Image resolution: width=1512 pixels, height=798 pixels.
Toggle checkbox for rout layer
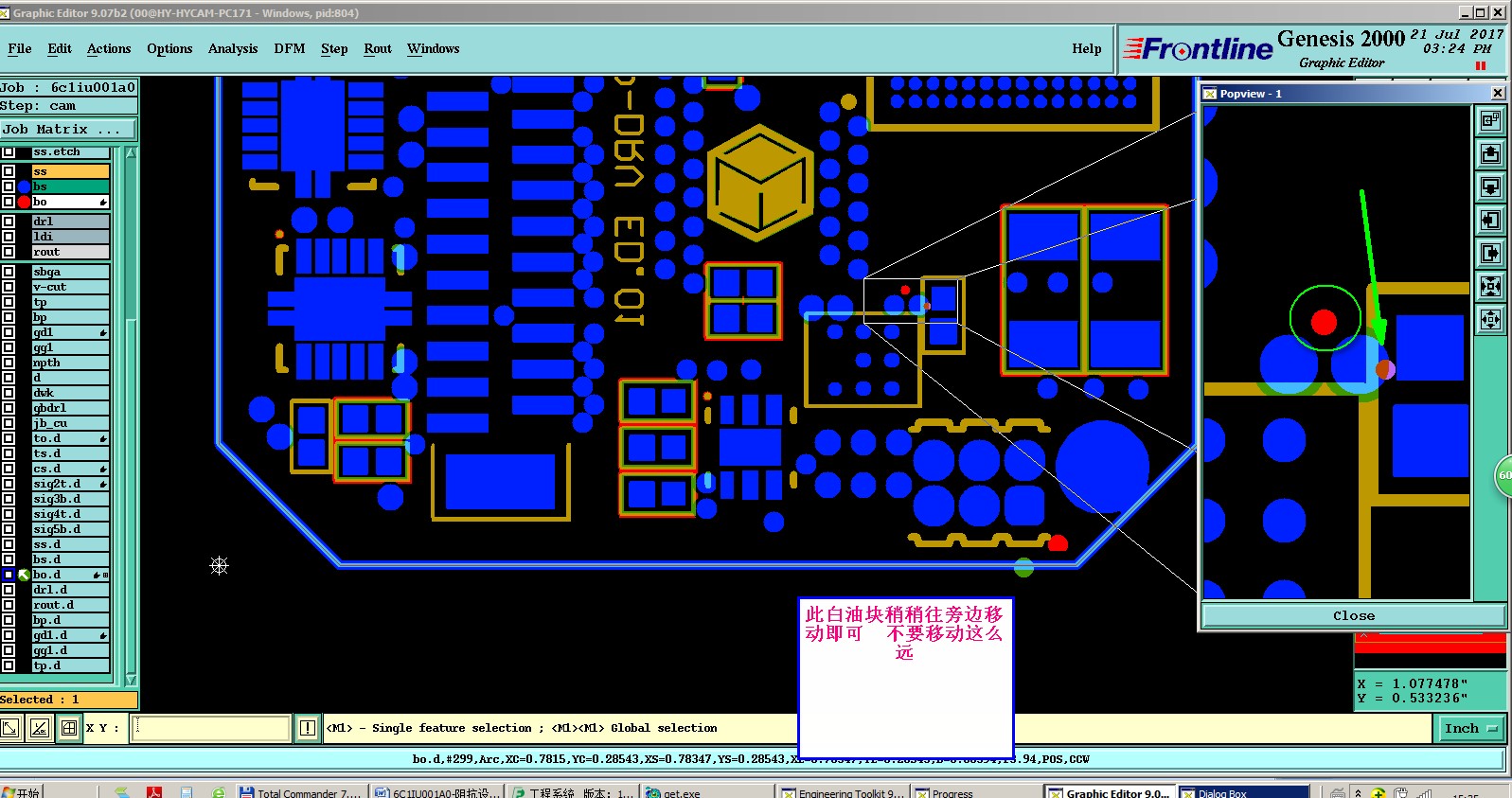click(9, 252)
